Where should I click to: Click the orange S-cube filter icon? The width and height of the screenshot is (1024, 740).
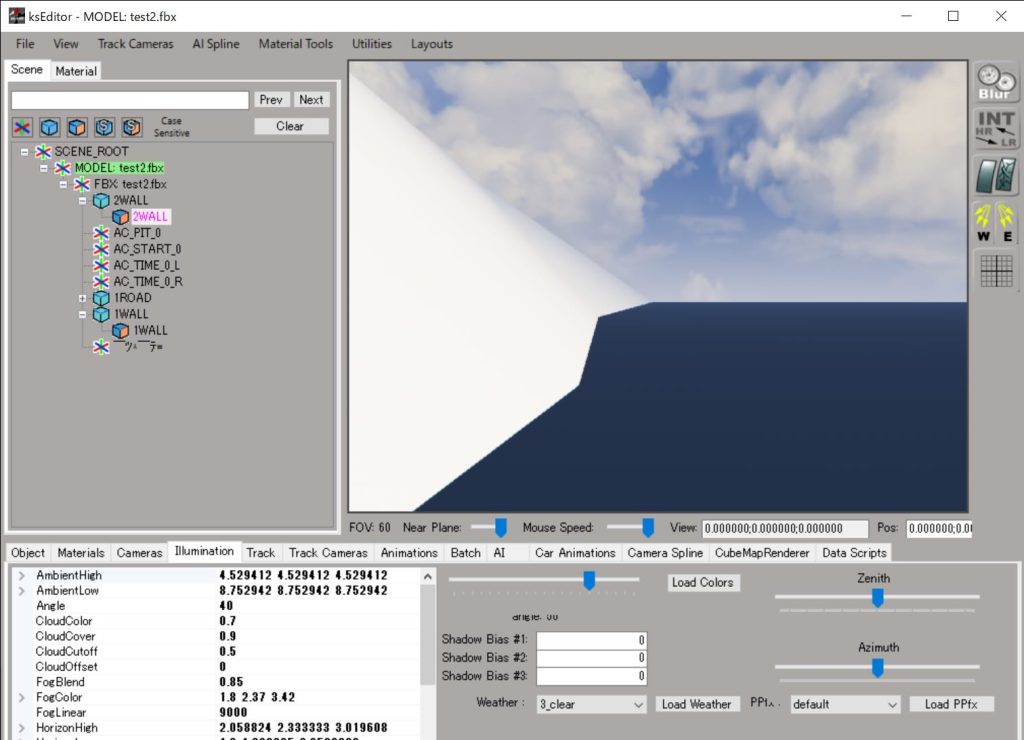(132, 127)
